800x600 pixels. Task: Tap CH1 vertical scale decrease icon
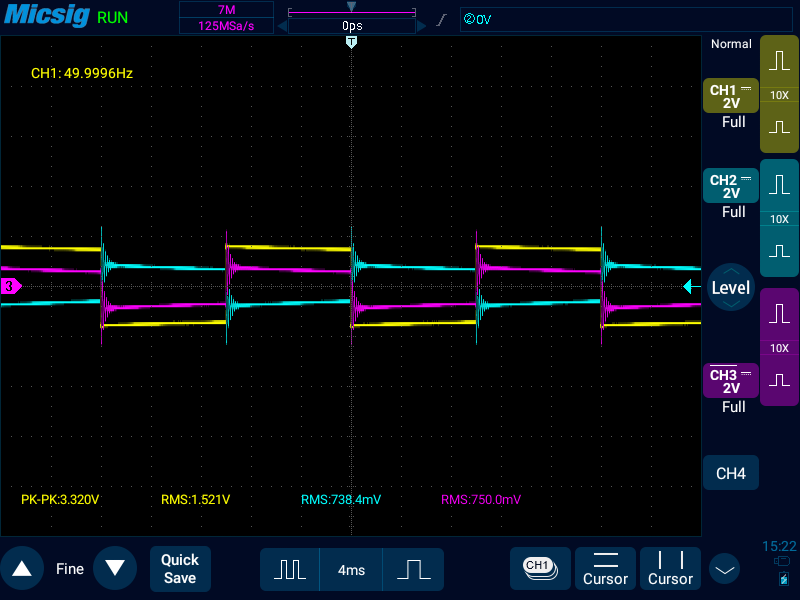click(779, 127)
